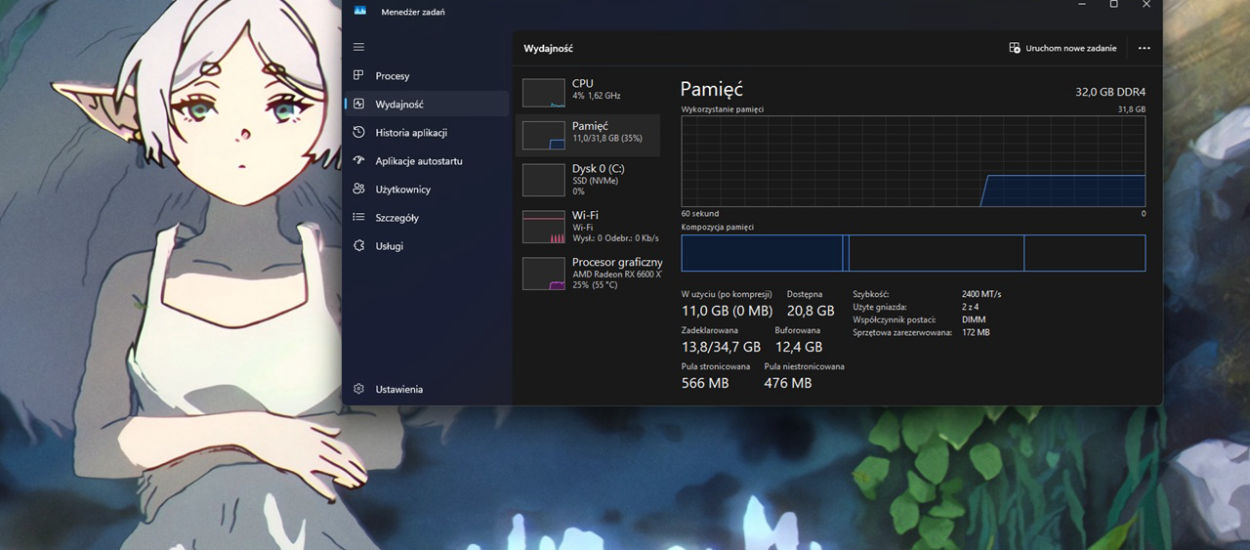Open Historia aplikacji page
The width and height of the screenshot is (1250, 550).
click(x=426, y=132)
